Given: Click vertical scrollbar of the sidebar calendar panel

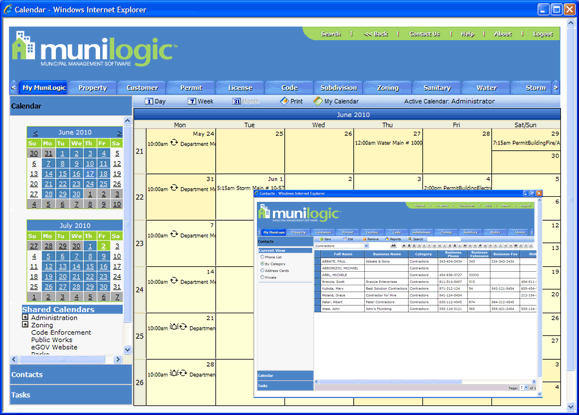Looking at the screenshot, I should [x=127, y=235].
